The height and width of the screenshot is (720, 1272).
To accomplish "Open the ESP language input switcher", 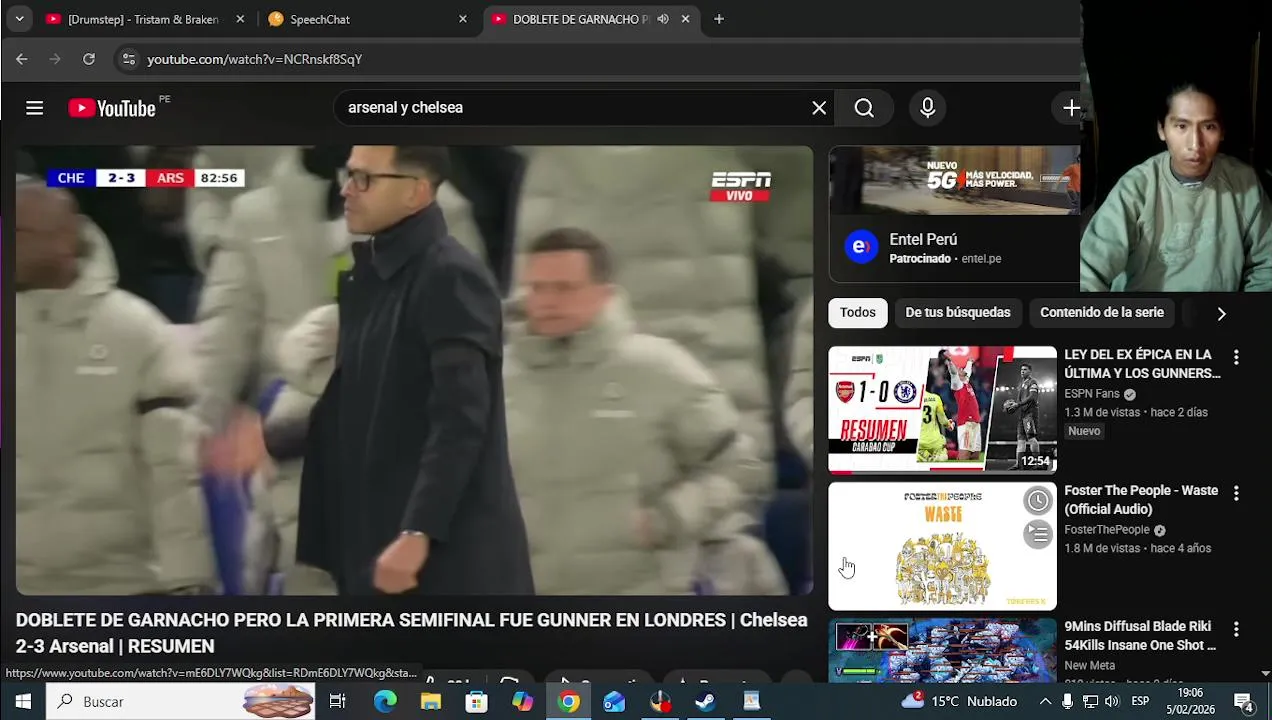I will (1140, 702).
